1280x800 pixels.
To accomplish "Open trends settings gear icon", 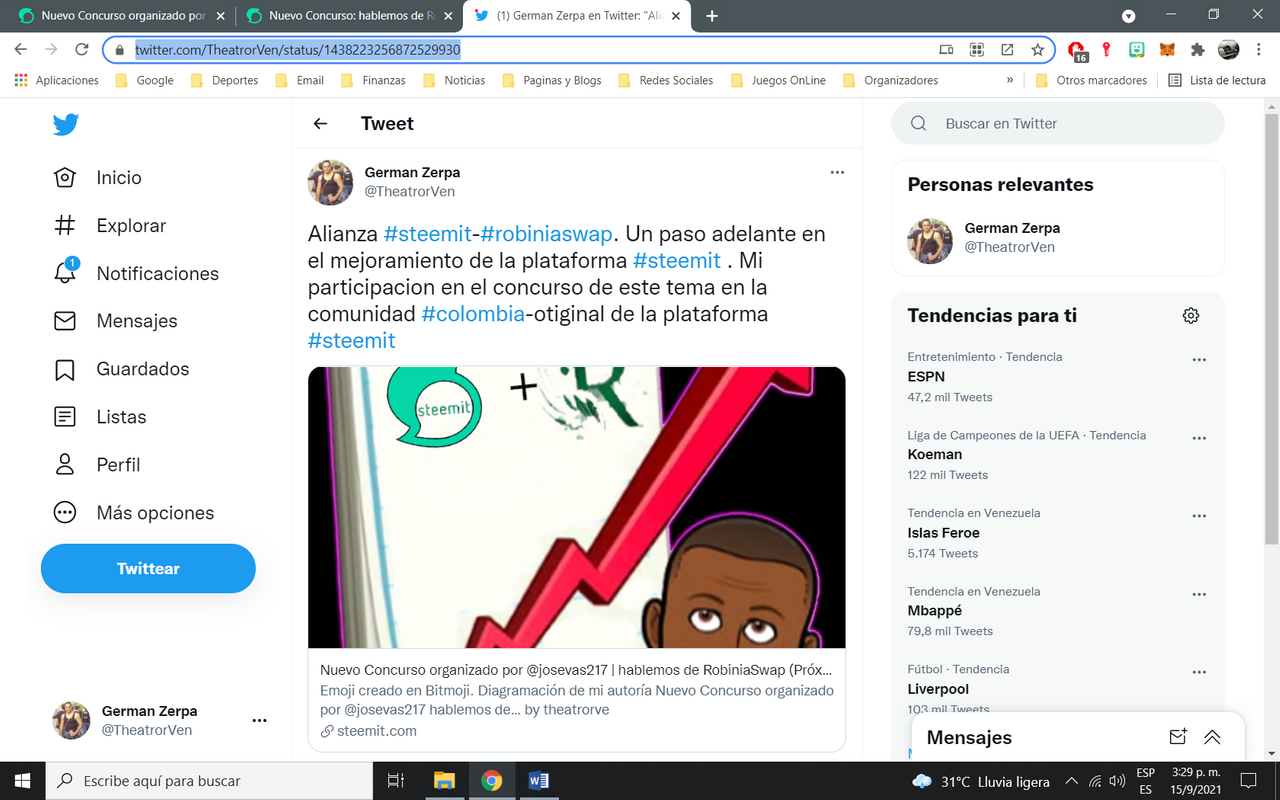I will click(1190, 316).
